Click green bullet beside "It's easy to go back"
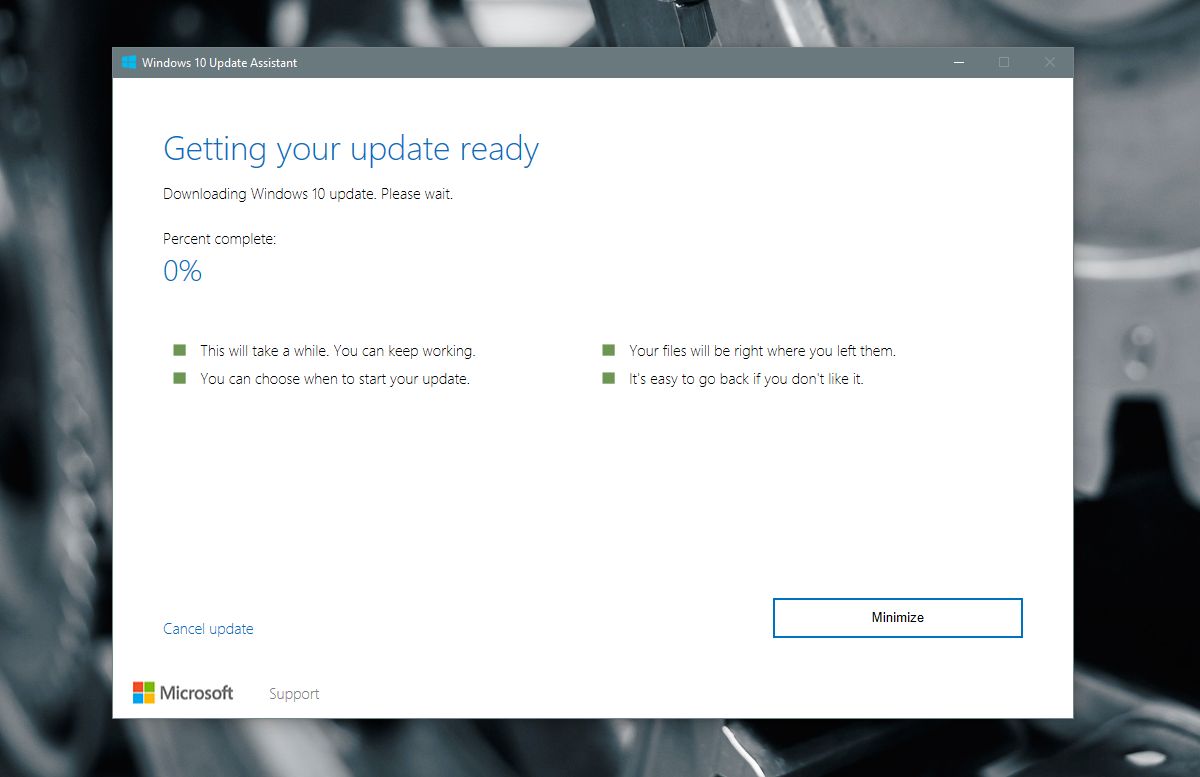This screenshot has width=1200, height=777. 608,378
